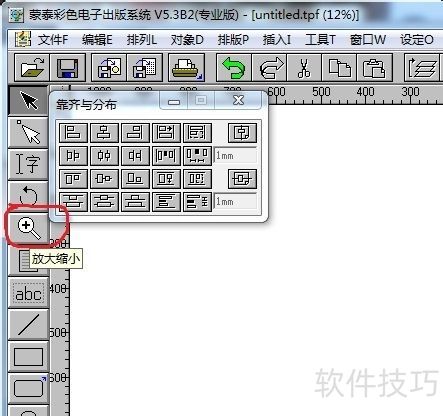Click distribute top edges vertically icon

click(x=73, y=202)
